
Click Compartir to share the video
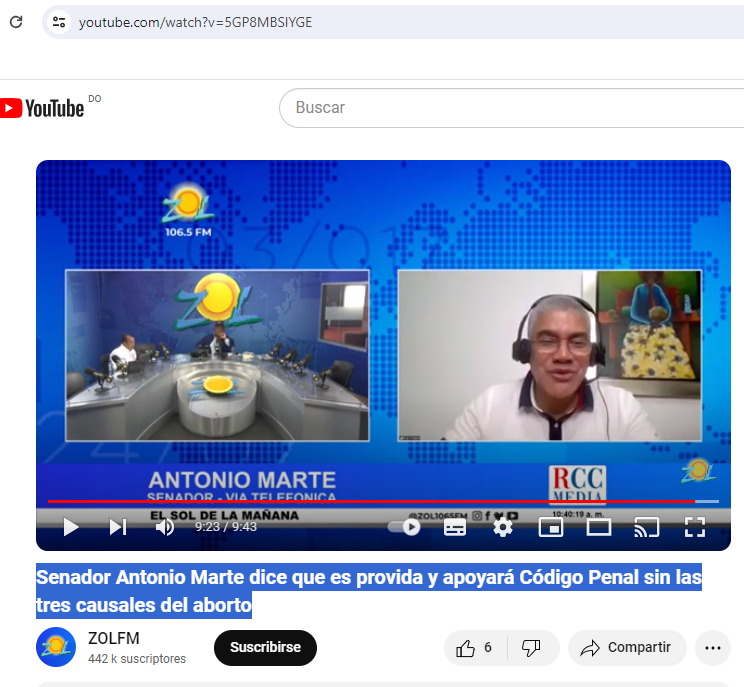(x=627, y=648)
